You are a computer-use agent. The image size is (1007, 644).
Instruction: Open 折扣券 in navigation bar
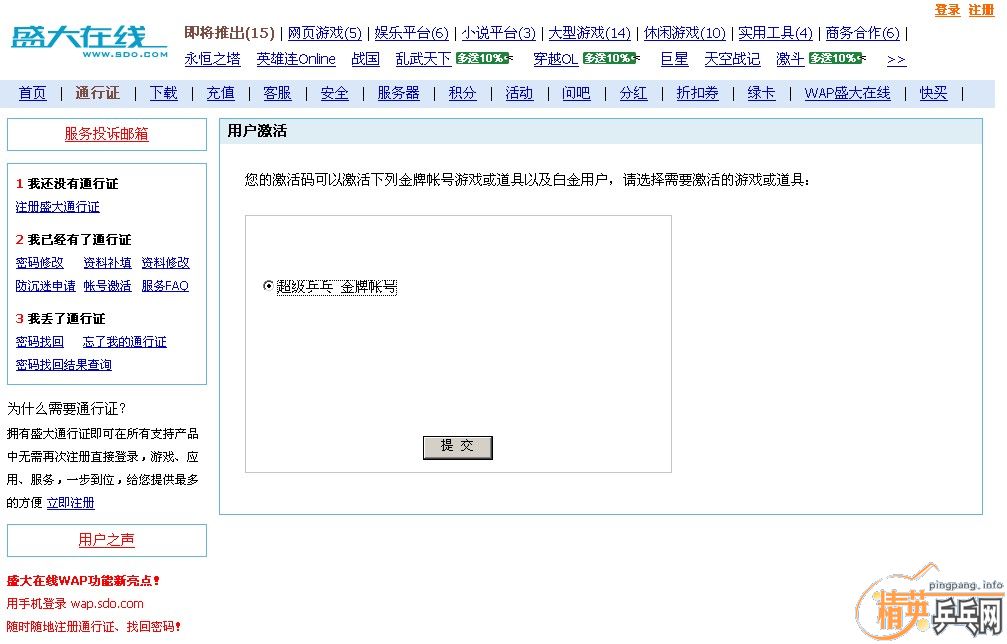[x=697, y=93]
